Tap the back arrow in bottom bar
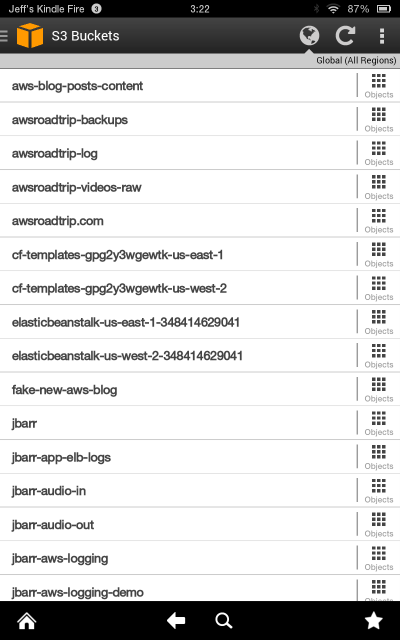Viewport: 400px width, 640px height. pos(176,621)
